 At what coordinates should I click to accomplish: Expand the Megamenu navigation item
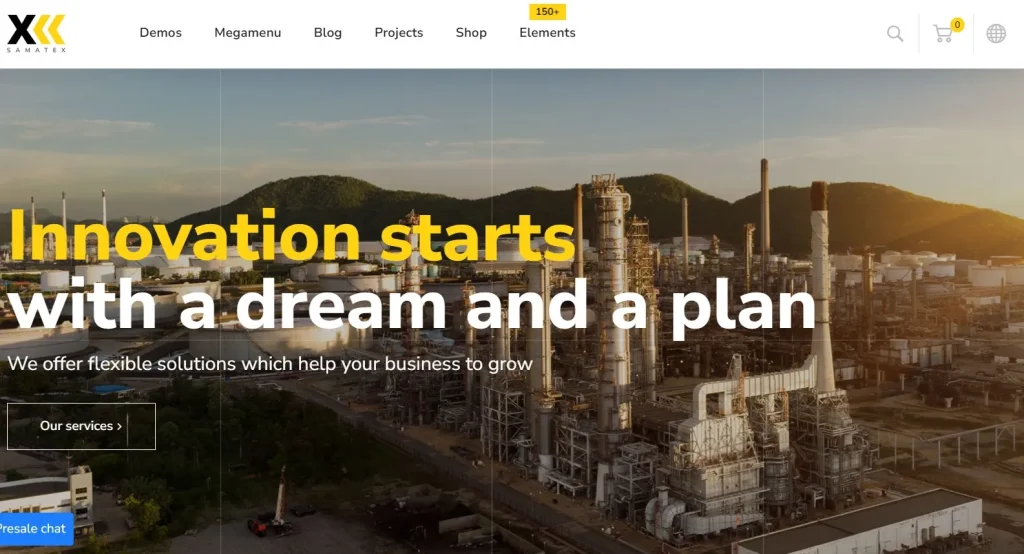click(248, 33)
